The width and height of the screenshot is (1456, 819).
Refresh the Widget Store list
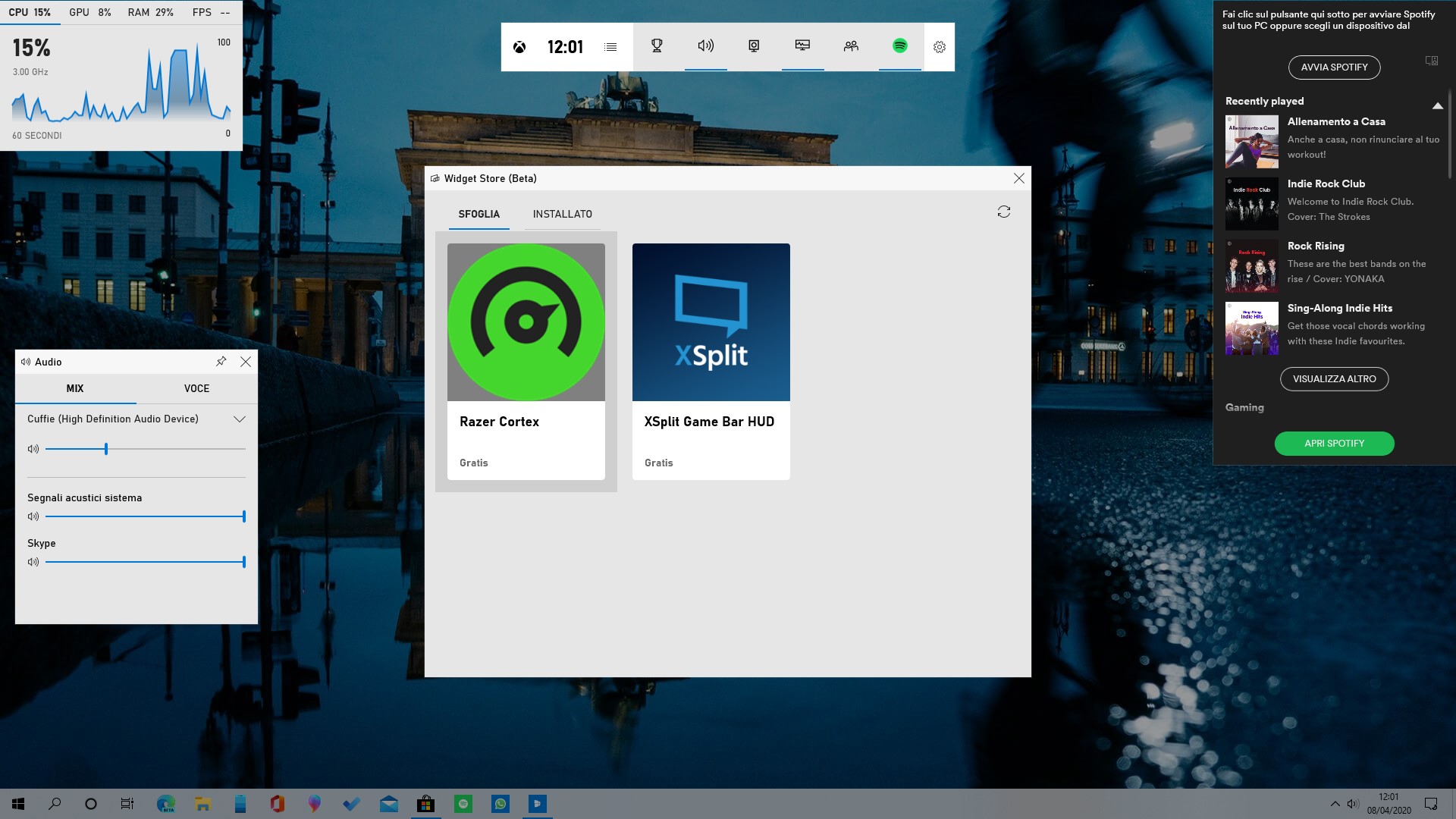[x=1004, y=212]
